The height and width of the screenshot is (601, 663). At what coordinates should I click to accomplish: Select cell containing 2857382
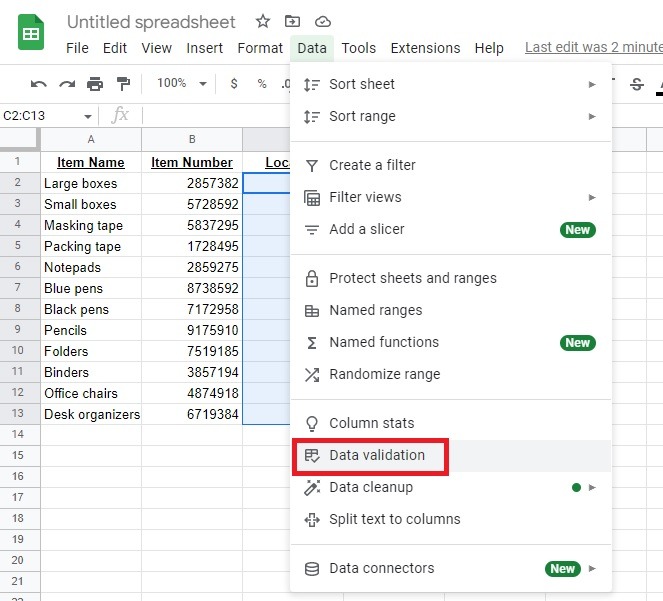(192, 183)
